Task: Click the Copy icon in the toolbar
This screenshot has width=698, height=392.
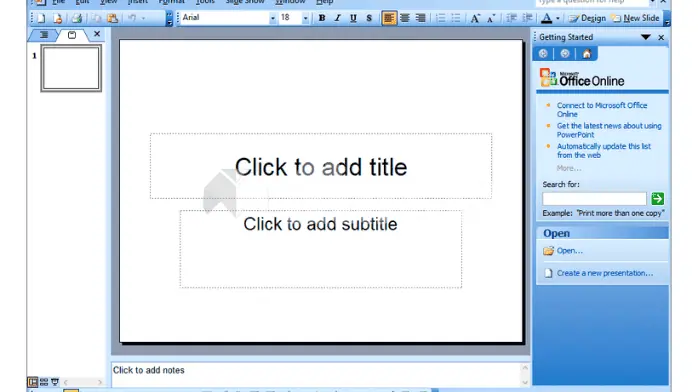Action: tap(96, 18)
